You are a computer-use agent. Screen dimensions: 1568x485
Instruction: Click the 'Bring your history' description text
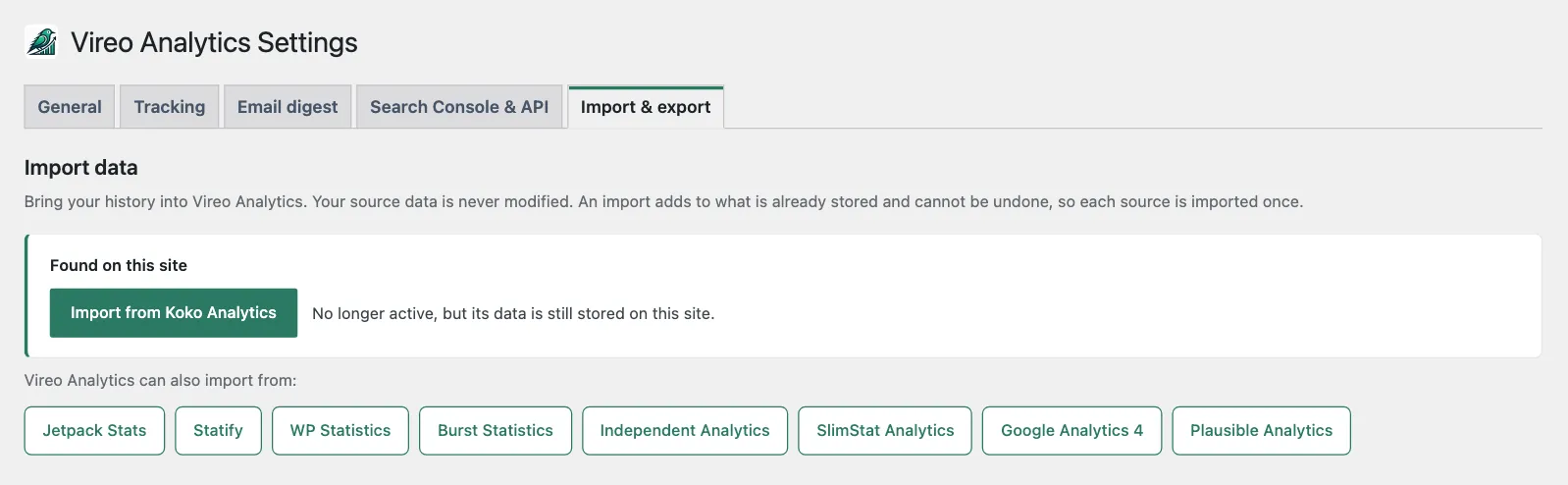click(663, 201)
